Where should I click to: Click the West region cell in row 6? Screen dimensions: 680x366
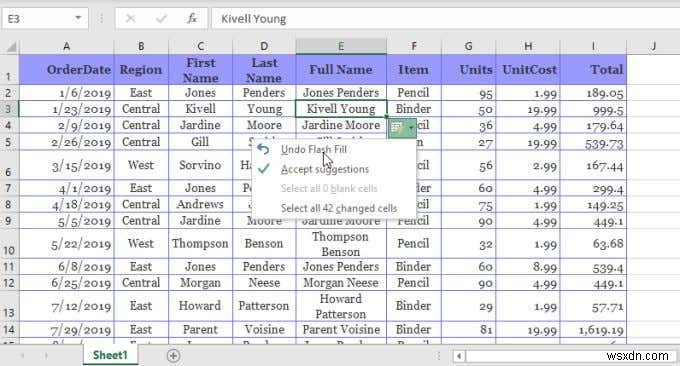141,165
